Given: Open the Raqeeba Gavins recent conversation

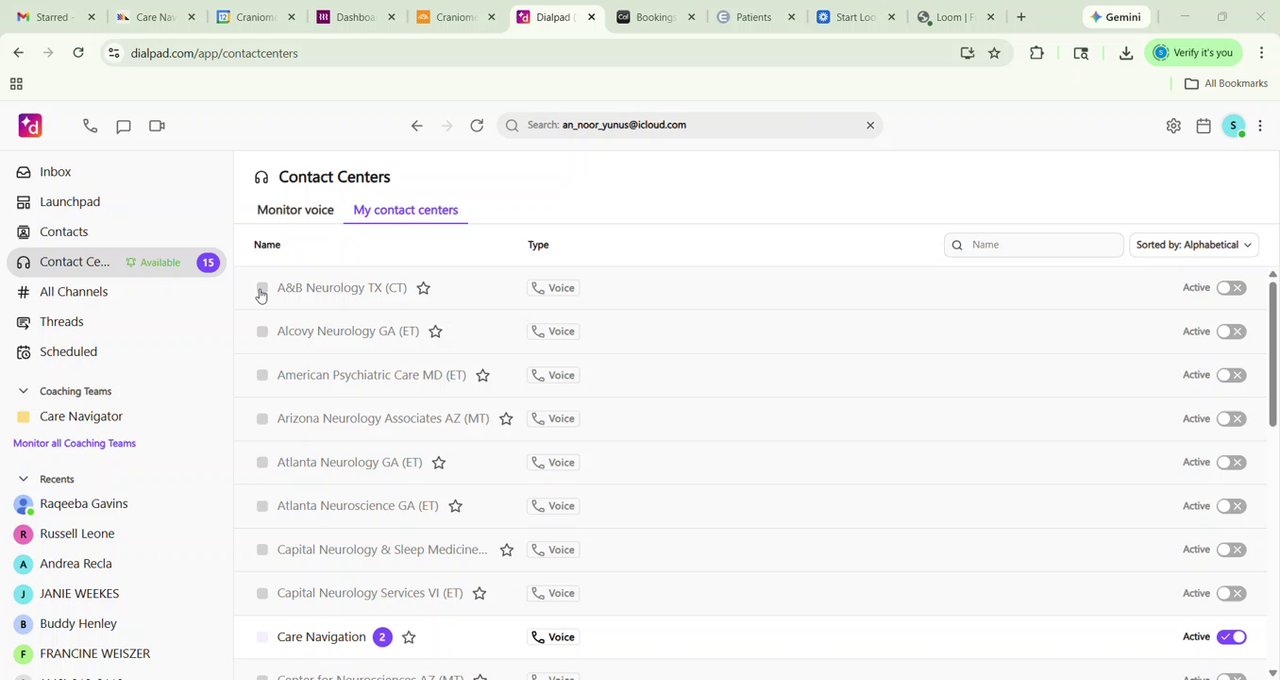Looking at the screenshot, I should pos(84,504).
